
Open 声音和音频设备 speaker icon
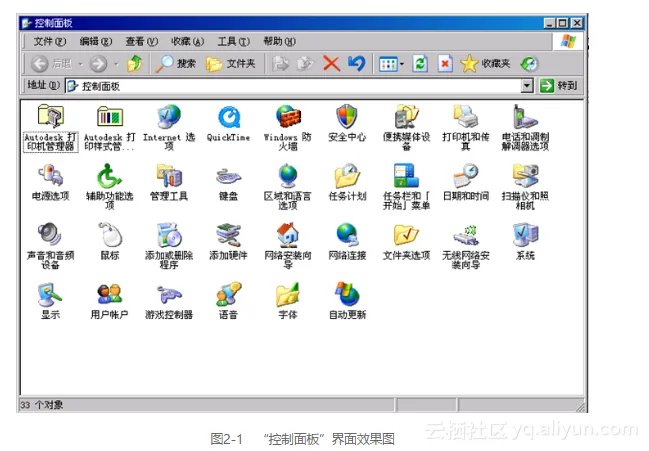click(x=50, y=235)
